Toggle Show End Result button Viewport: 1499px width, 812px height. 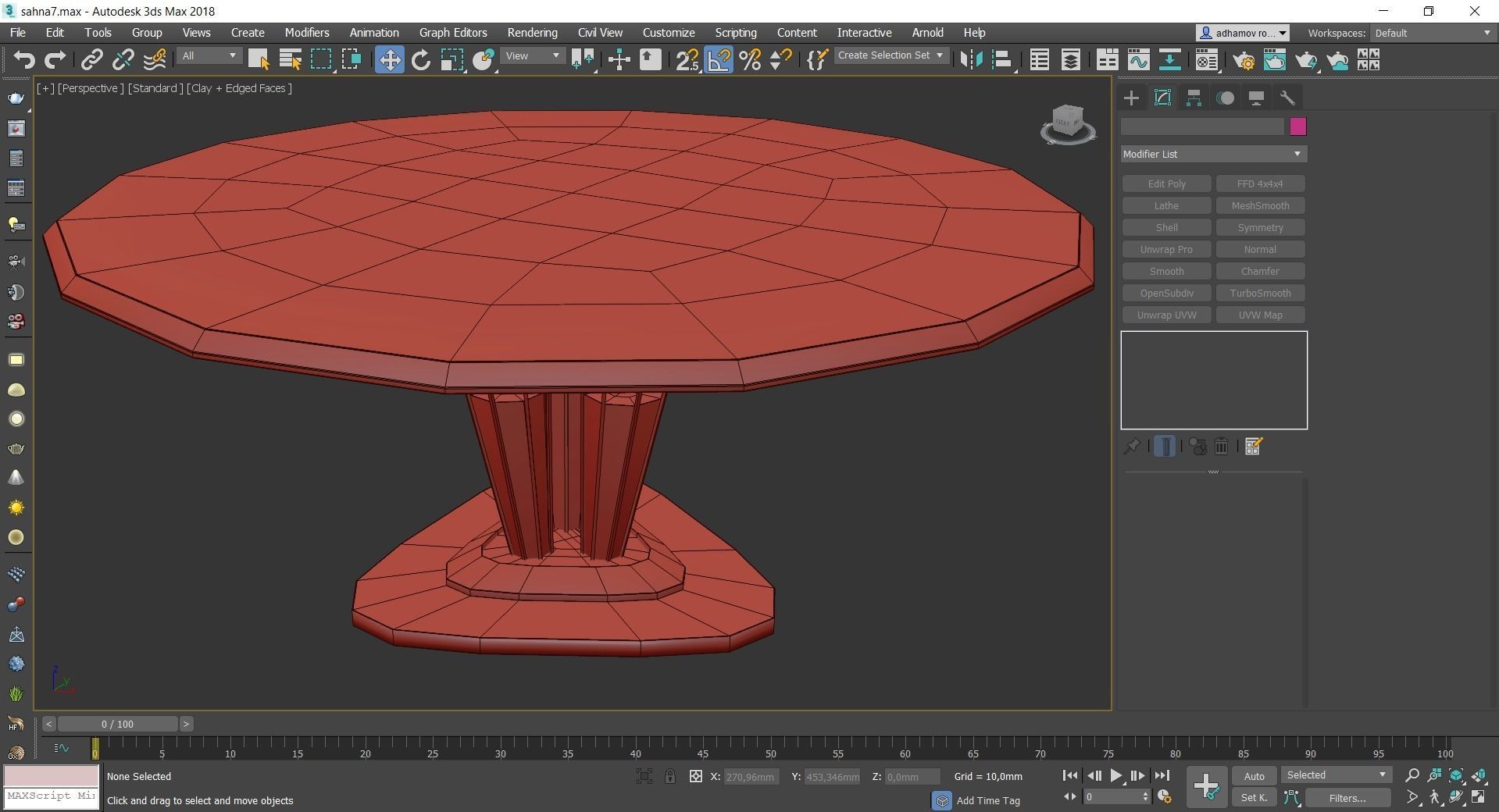coord(1164,447)
